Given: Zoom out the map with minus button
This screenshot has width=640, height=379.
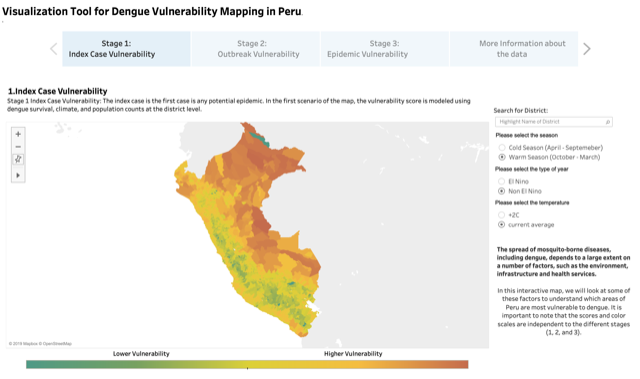Looking at the screenshot, I should [18, 146].
